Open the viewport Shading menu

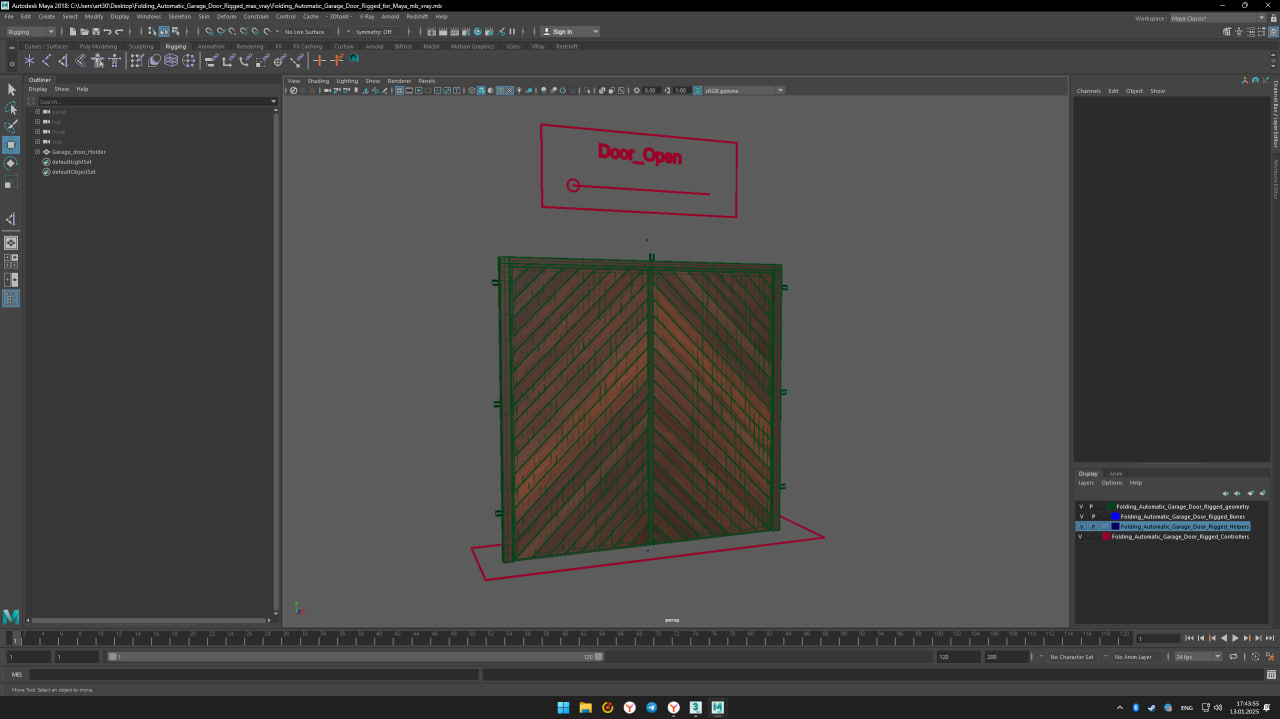click(318, 81)
